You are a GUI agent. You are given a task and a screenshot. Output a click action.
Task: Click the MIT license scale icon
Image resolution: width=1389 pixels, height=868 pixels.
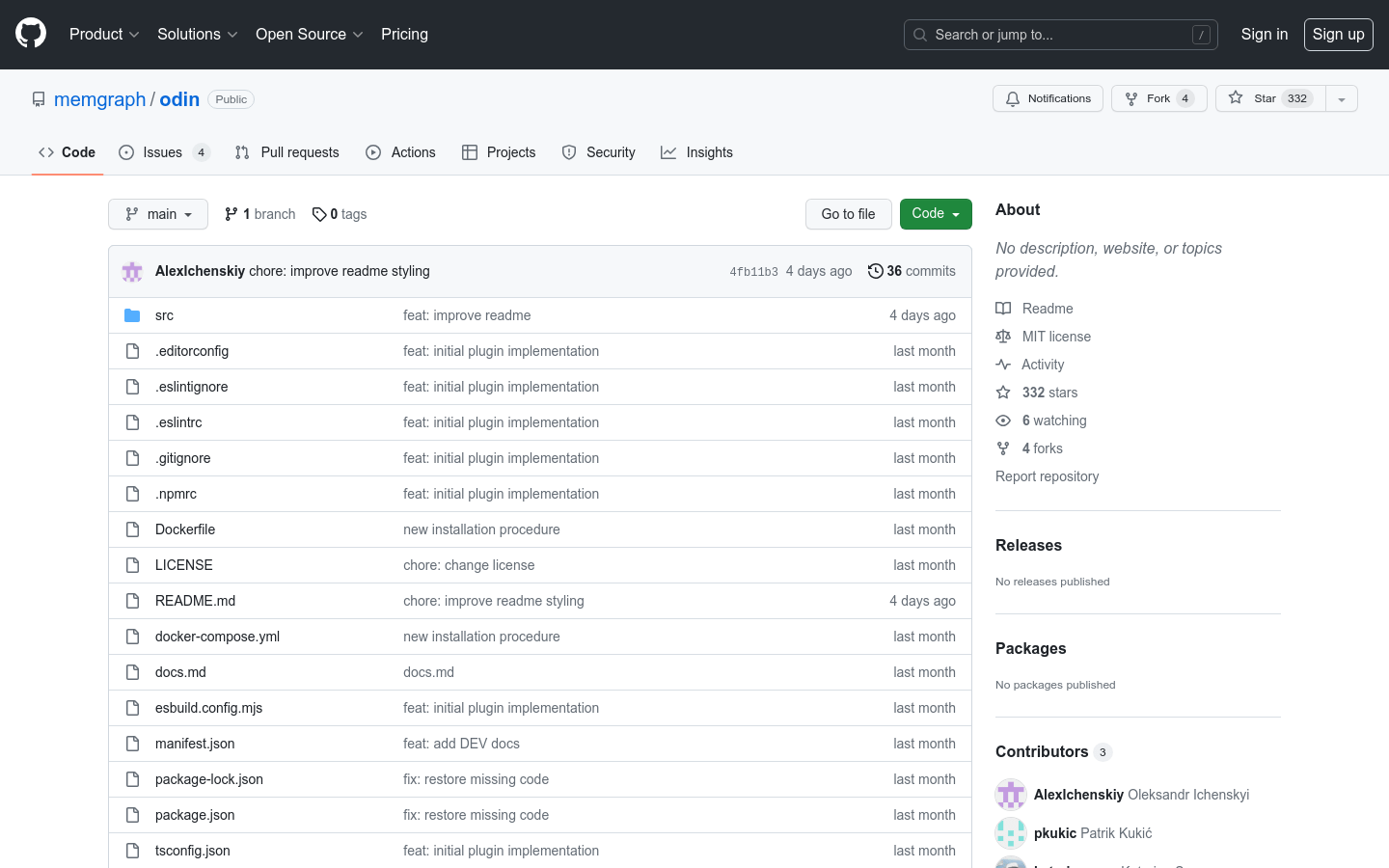1003,337
